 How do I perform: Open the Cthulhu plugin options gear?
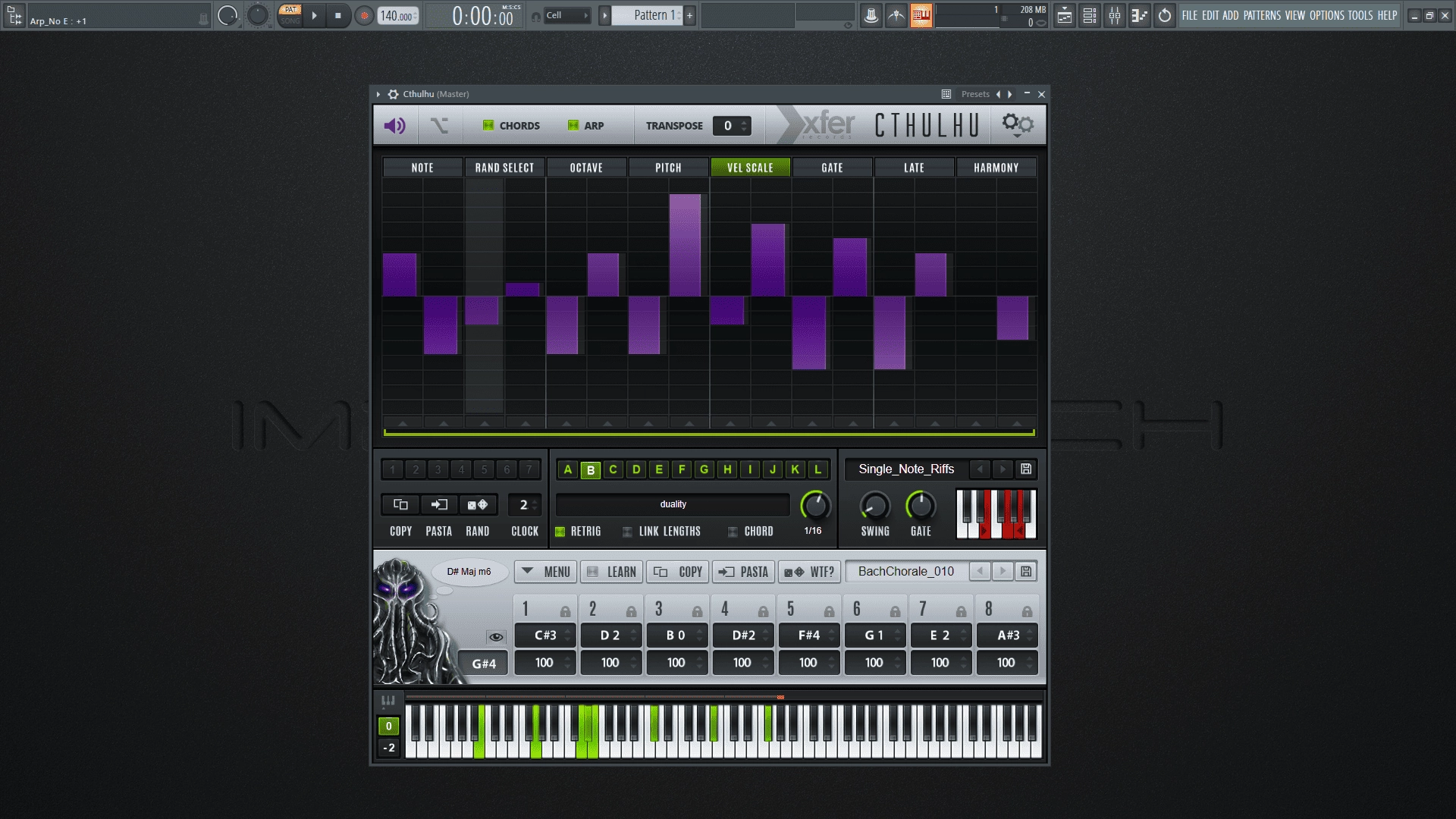click(393, 94)
